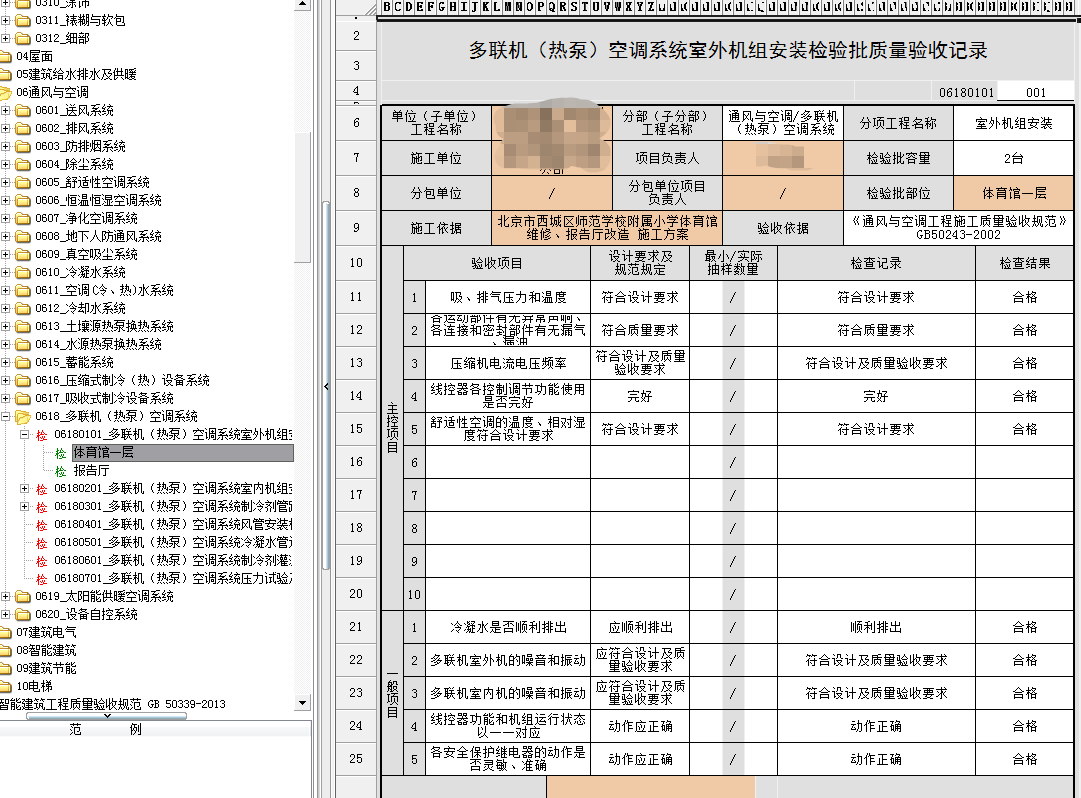Viewport: 1081px width, 798px height.
Task: Expand the 0619_太阳能供暖空调系统 node
Action: (7, 597)
